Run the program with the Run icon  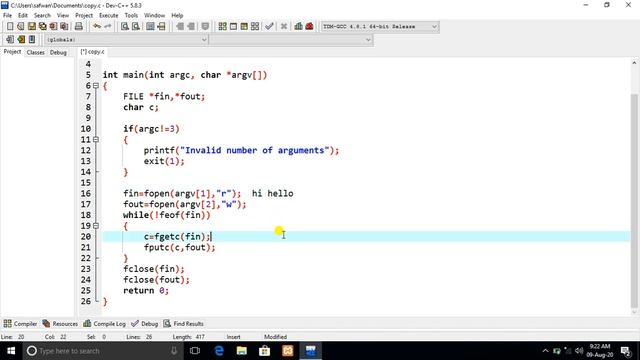233,27
